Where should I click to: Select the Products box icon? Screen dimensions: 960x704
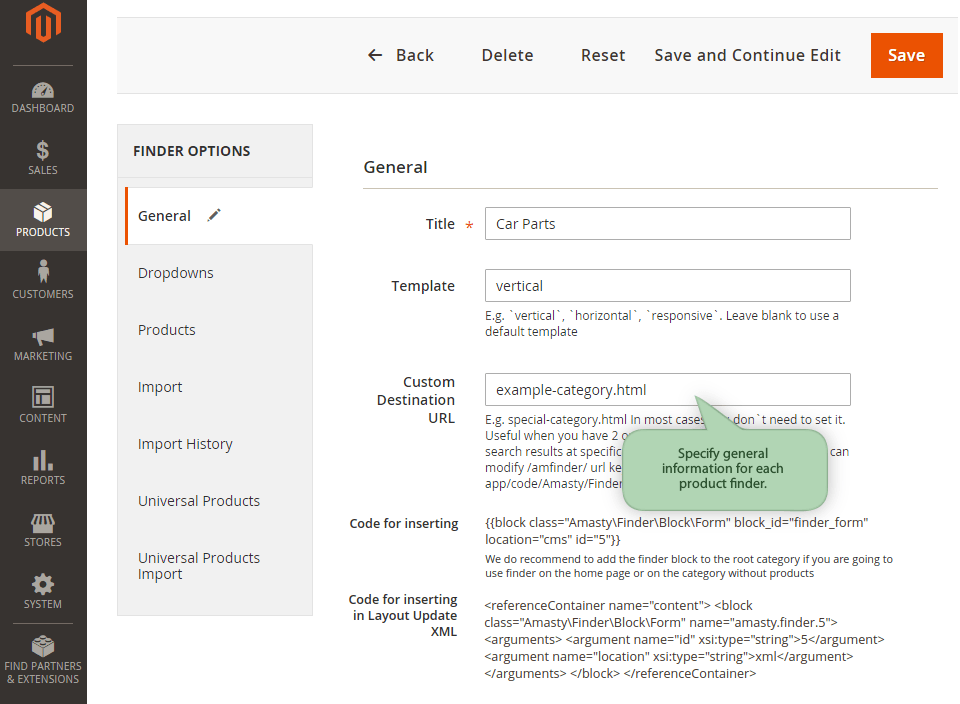tap(43, 213)
